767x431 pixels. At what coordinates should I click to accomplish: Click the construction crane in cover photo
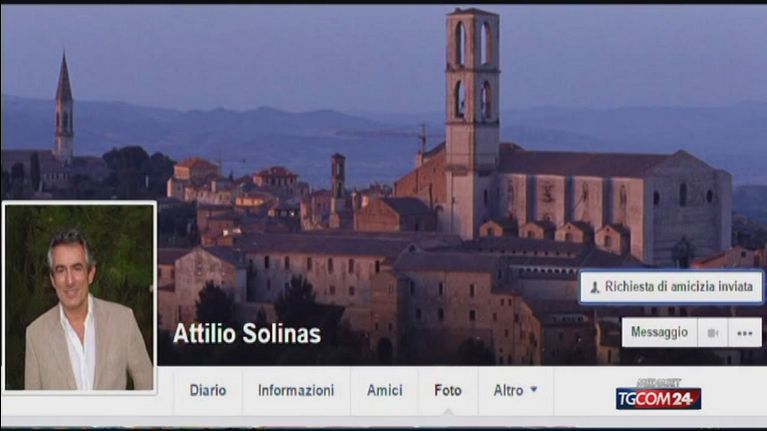pyautogui.click(x=391, y=136)
